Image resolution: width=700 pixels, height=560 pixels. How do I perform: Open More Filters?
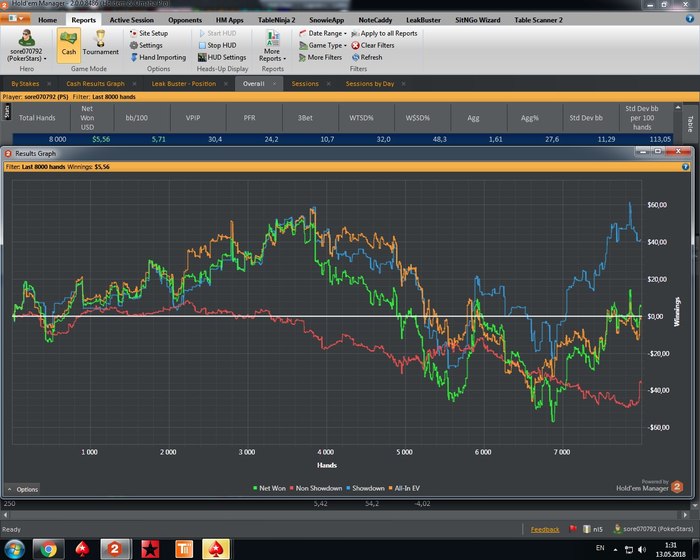pyautogui.click(x=320, y=58)
